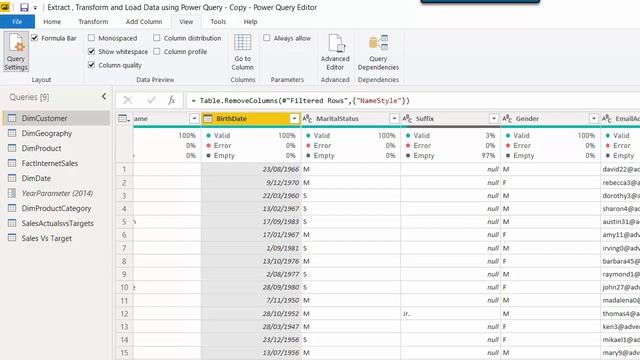Switch to the Home ribbon tab

point(52,22)
